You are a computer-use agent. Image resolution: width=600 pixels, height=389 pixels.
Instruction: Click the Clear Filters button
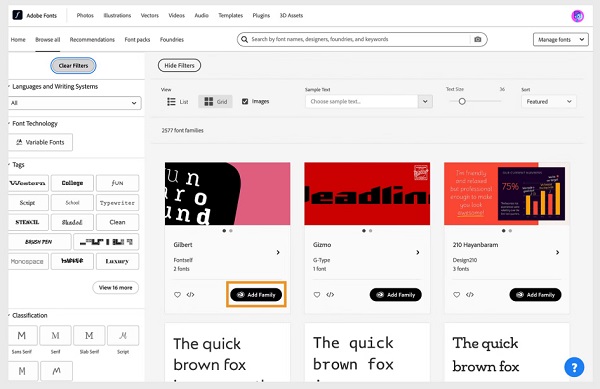[73, 65]
